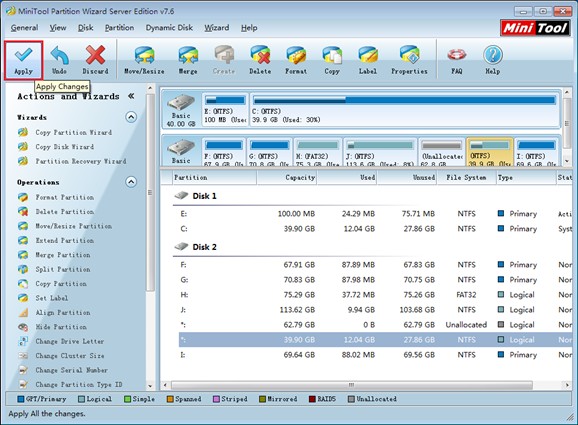Click the Help question mark icon
578x425 pixels.
coord(493,55)
